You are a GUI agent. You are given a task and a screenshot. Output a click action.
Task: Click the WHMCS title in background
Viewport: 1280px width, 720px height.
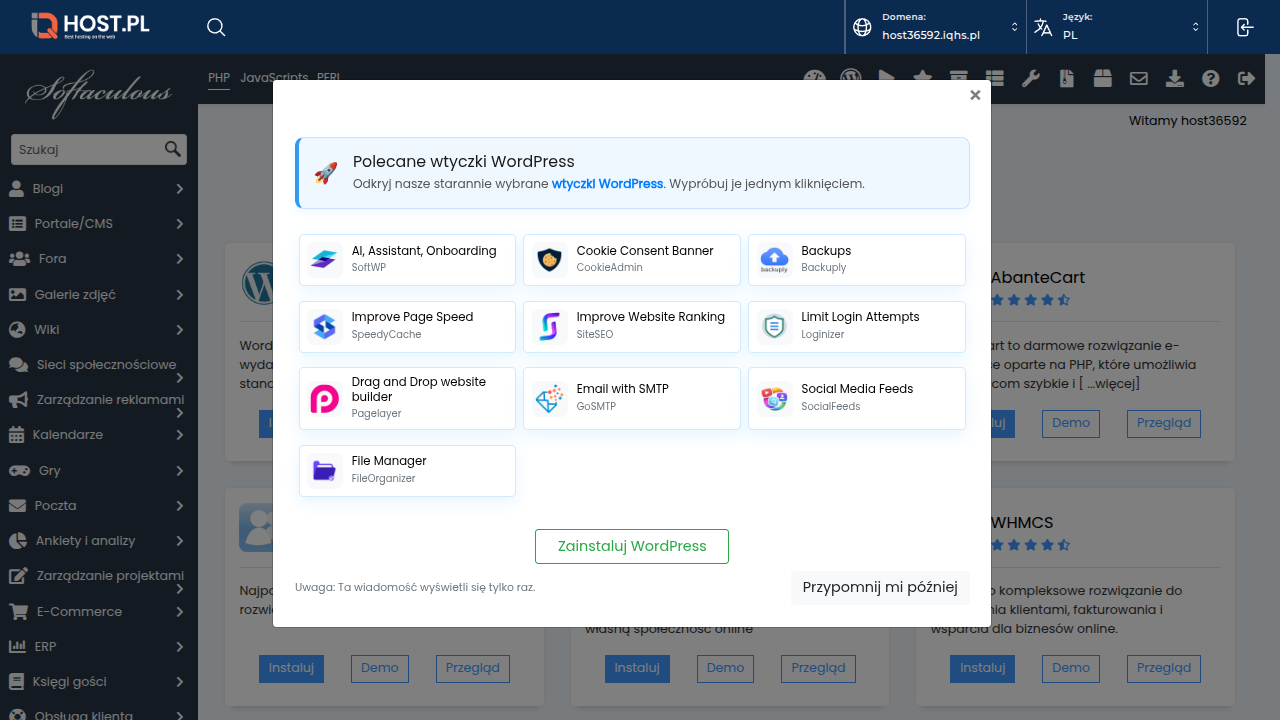click(1022, 522)
